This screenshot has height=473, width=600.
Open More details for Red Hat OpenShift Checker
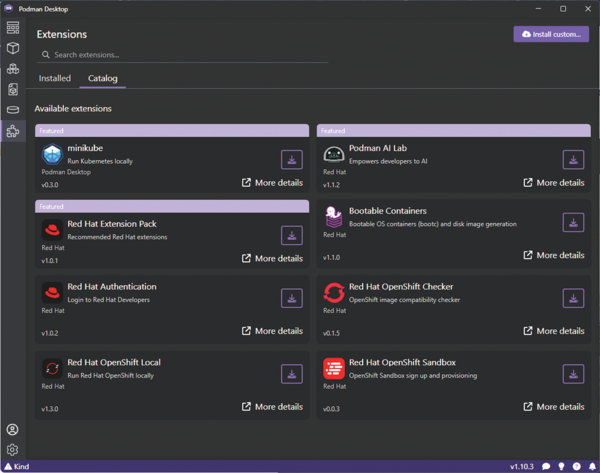click(554, 331)
